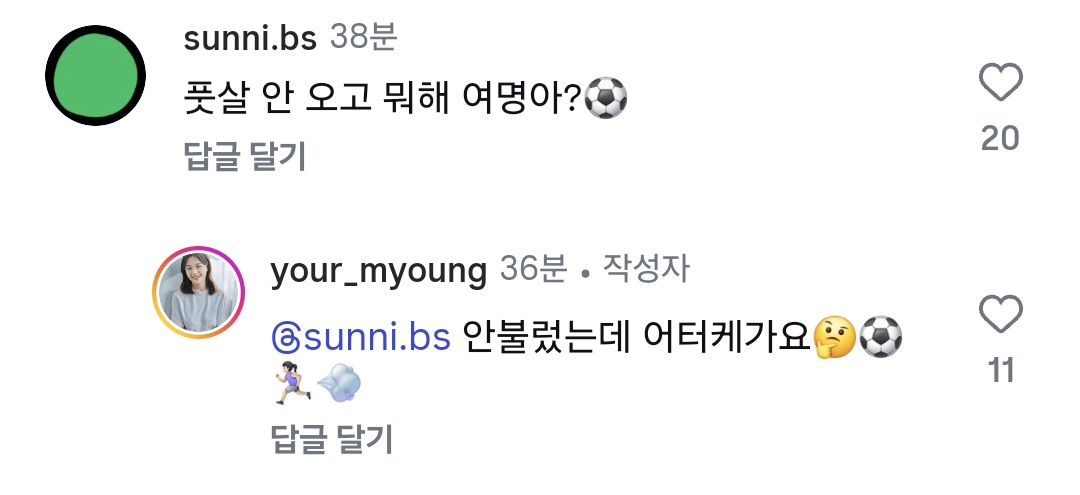Like the reply from your_myoung
This screenshot has height=495, width=1080.
click(x=1000, y=316)
